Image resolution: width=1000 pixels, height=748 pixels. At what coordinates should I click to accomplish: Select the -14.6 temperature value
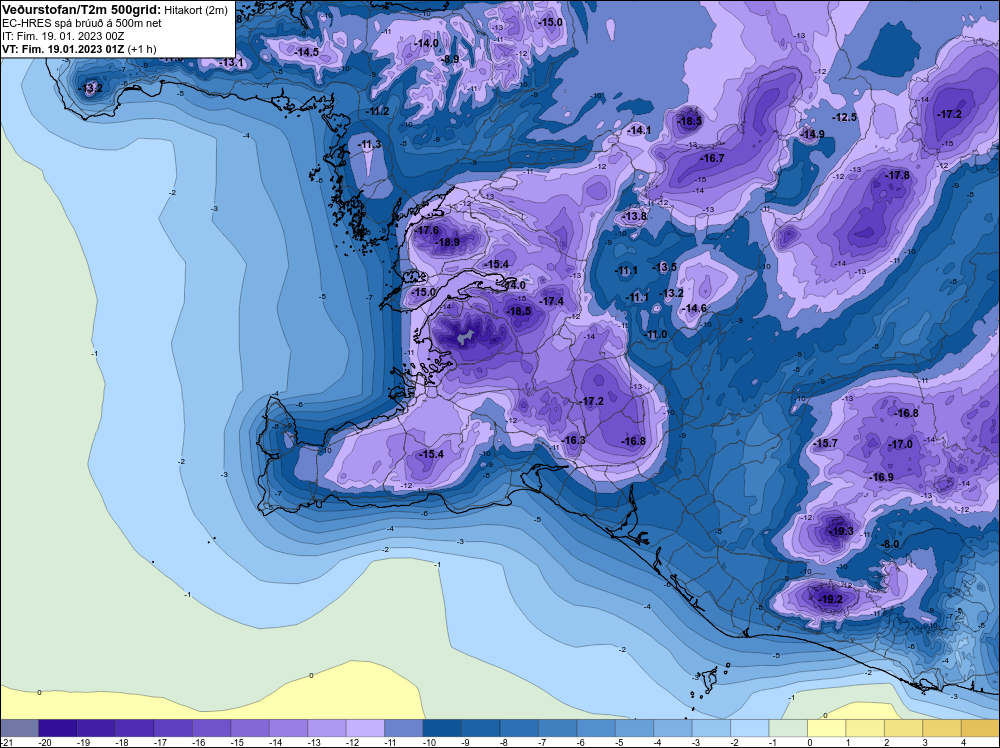tap(695, 309)
